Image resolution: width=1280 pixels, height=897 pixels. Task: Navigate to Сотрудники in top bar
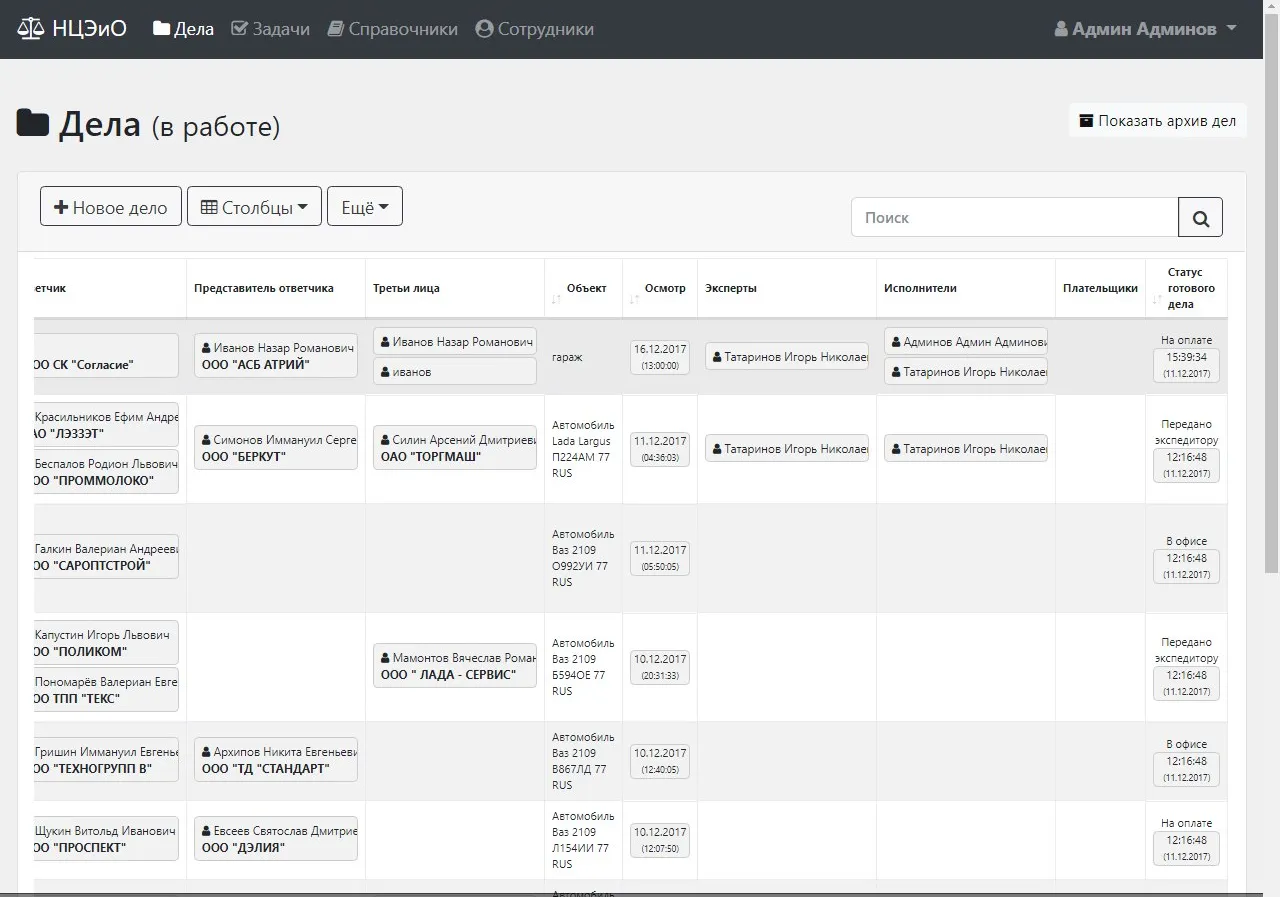pos(534,29)
